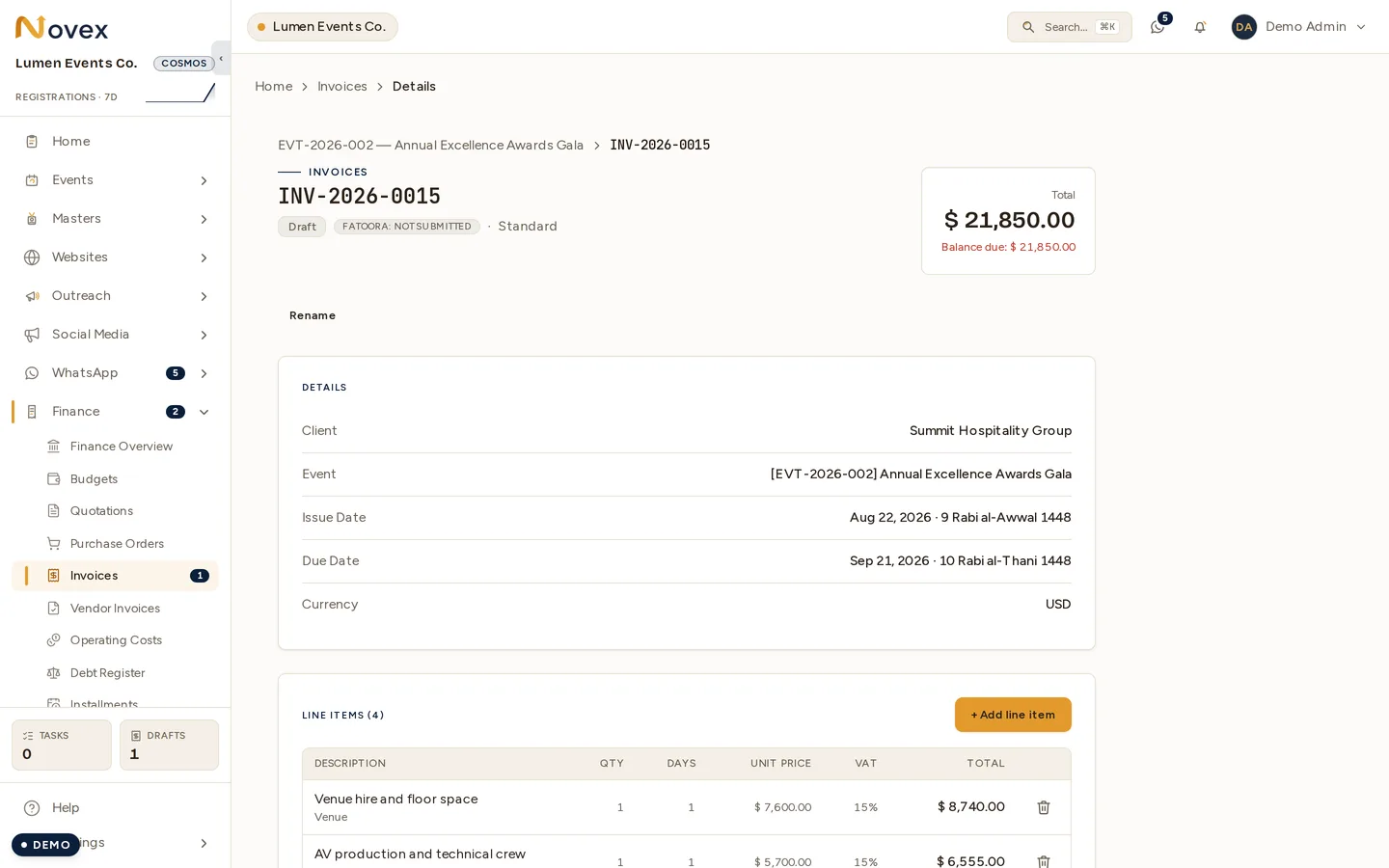Delete the Venue hire and floor space line
The height and width of the screenshot is (868, 1389).
click(x=1043, y=807)
